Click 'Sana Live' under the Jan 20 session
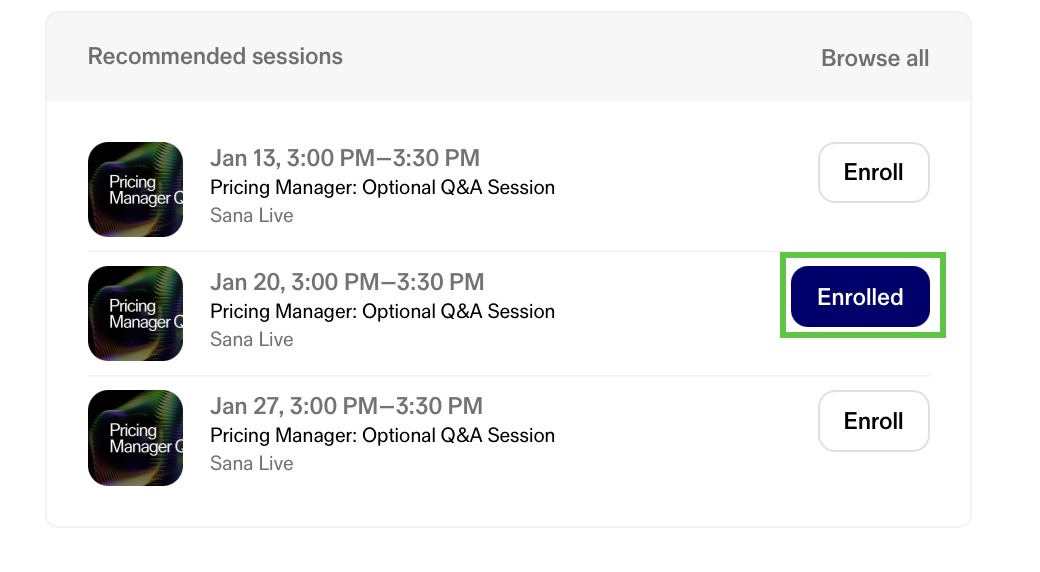This screenshot has width=1040, height=572. tap(251, 339)
